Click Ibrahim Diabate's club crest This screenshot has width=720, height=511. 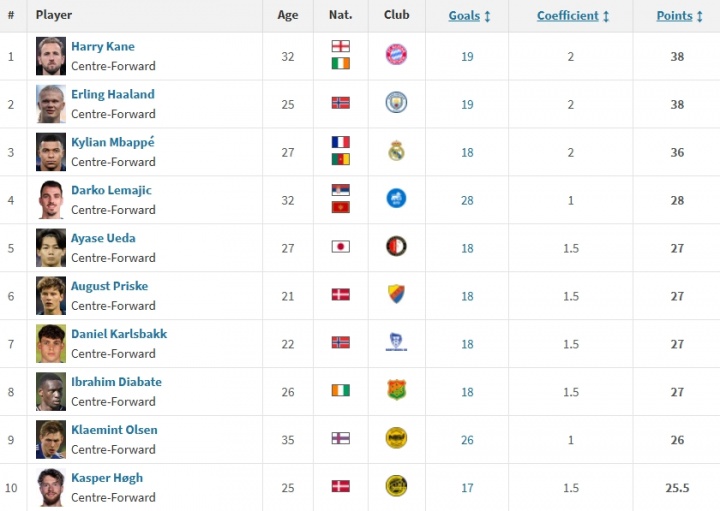(396, 390)
